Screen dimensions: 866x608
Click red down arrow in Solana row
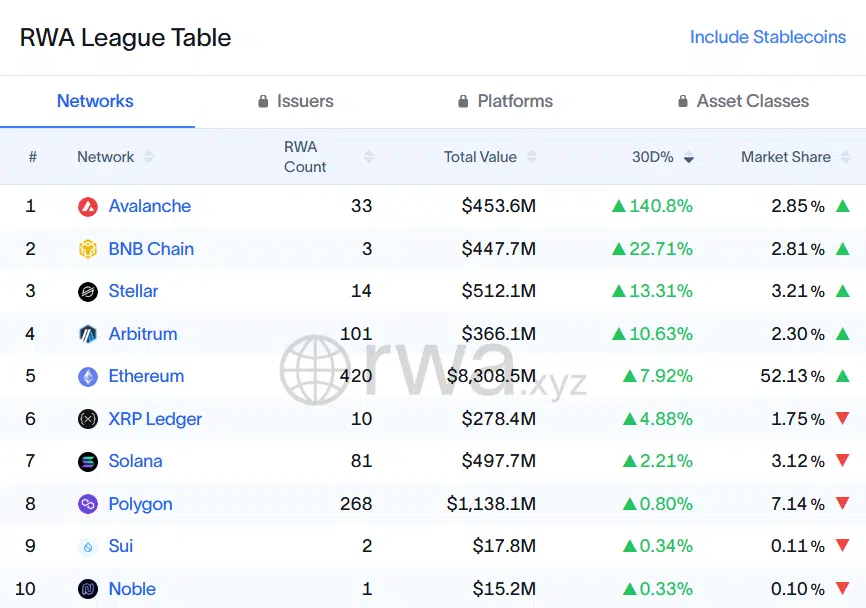(843, 460)
